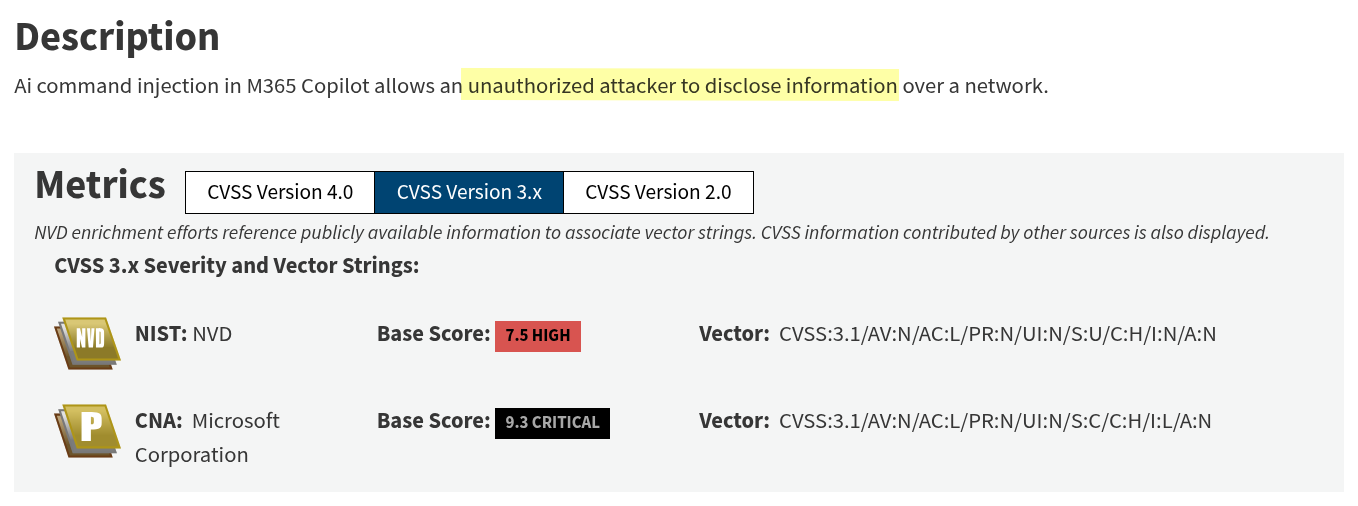Click the NIST vector string ending S:U/C:H/I:N/A:N
Viewport: 1358px width, 506px height.
pos(997,334)
